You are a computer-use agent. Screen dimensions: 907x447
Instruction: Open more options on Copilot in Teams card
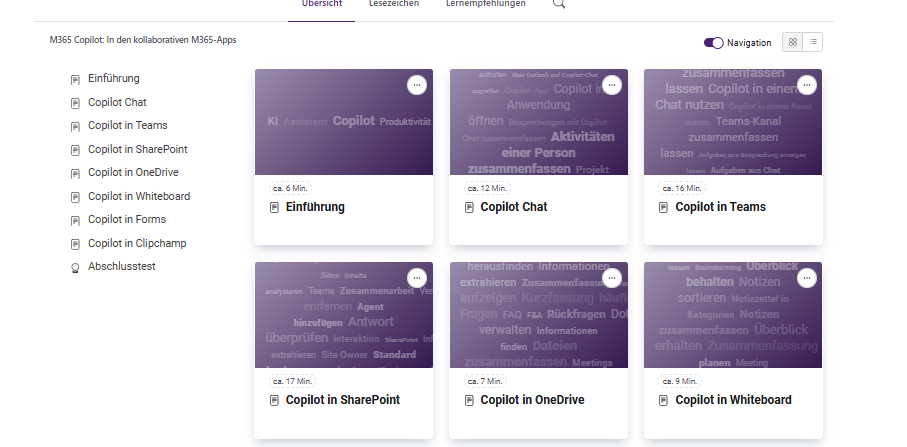coord(806,85)
